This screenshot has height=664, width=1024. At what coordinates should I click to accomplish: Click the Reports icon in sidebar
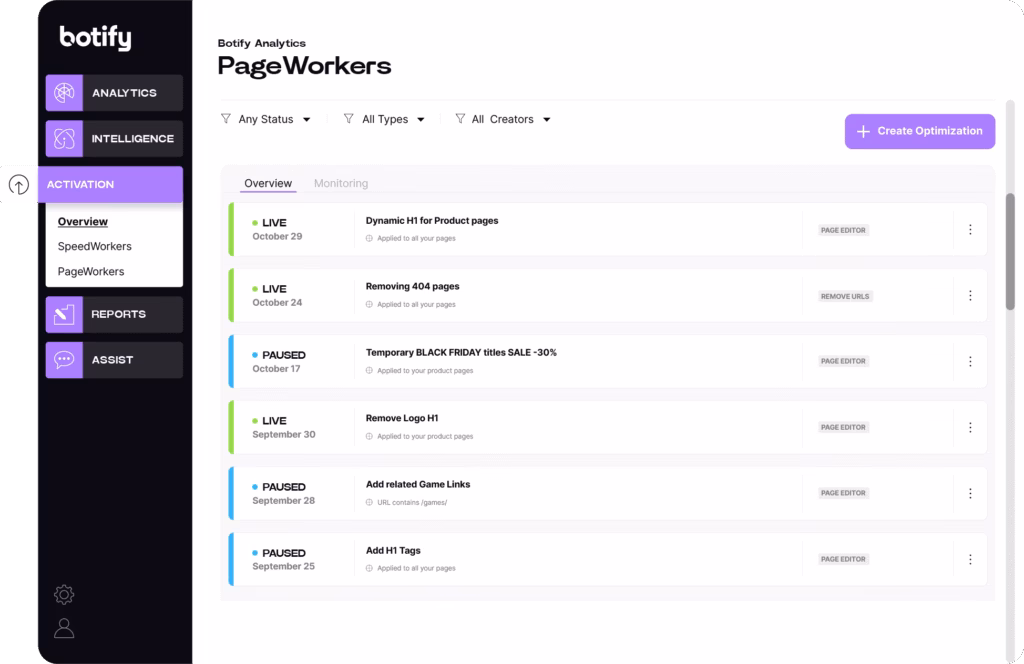[x=64, y=314]
